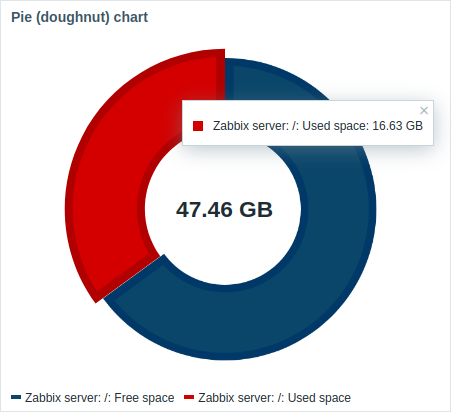Close the Used space tooltip popup
This screenshot has width=451, height=412.
click(x=424, y=110)
